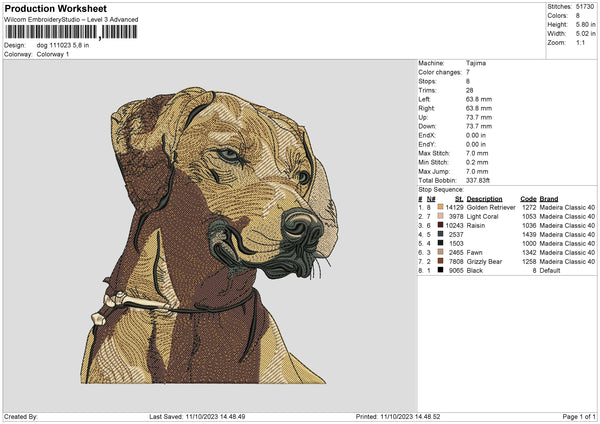Click the embroidered dog design preview
Image resolution: width=600 pixels, height=424 pixels.
point(209,235)
